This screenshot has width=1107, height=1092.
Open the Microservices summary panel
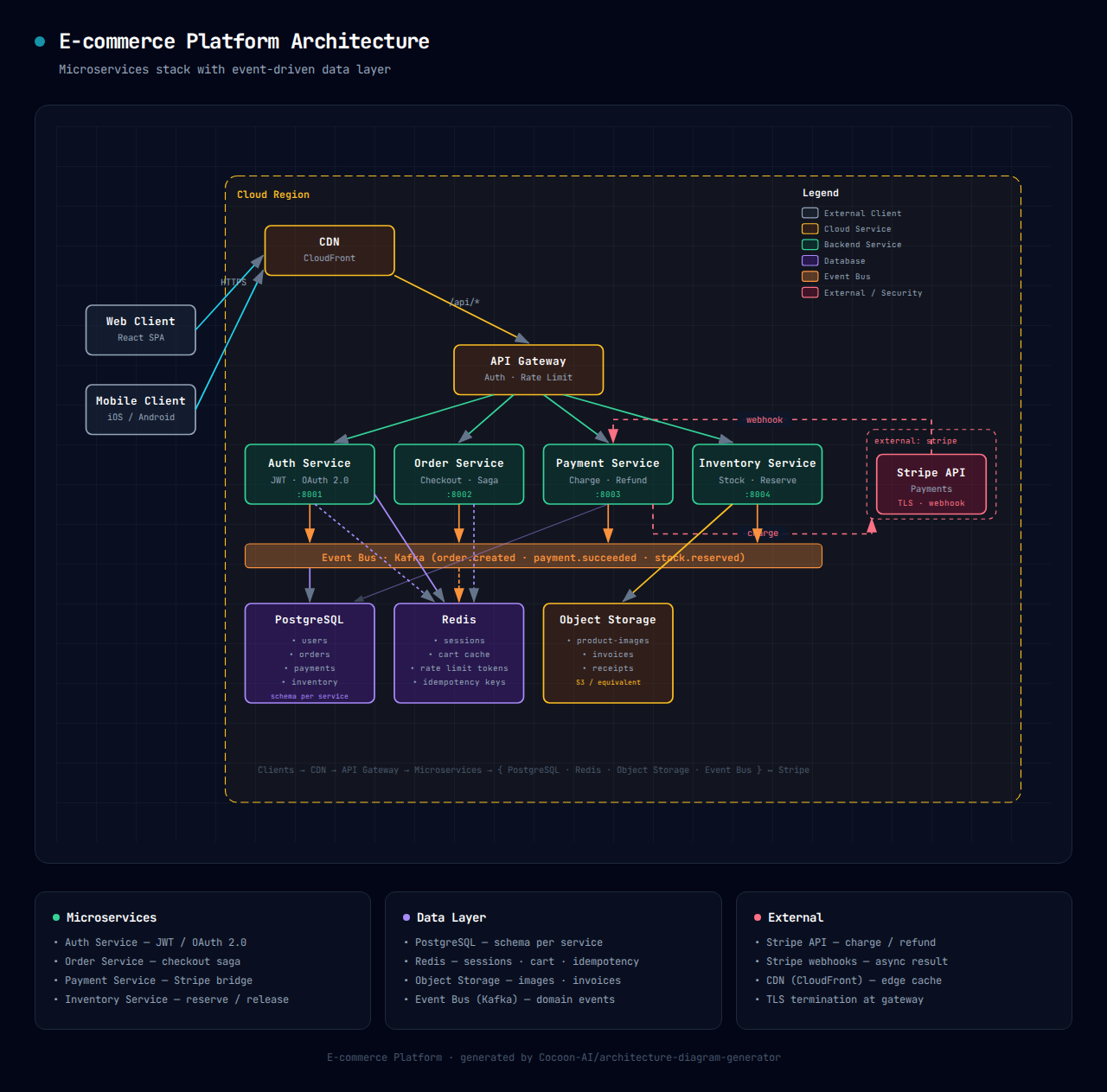(111, 916)
